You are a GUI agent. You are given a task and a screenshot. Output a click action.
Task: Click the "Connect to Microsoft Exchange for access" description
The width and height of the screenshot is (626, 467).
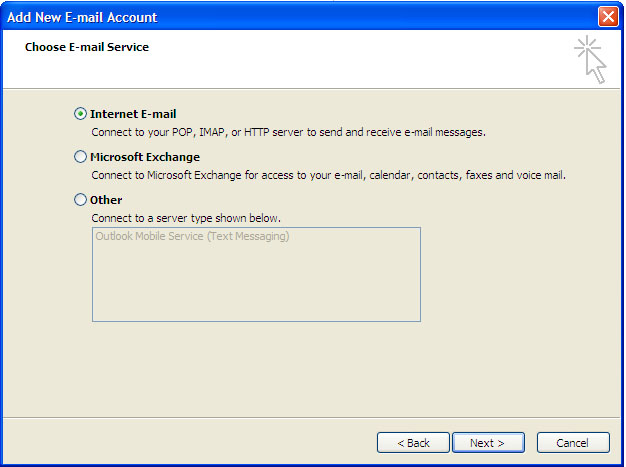(328, 175)
